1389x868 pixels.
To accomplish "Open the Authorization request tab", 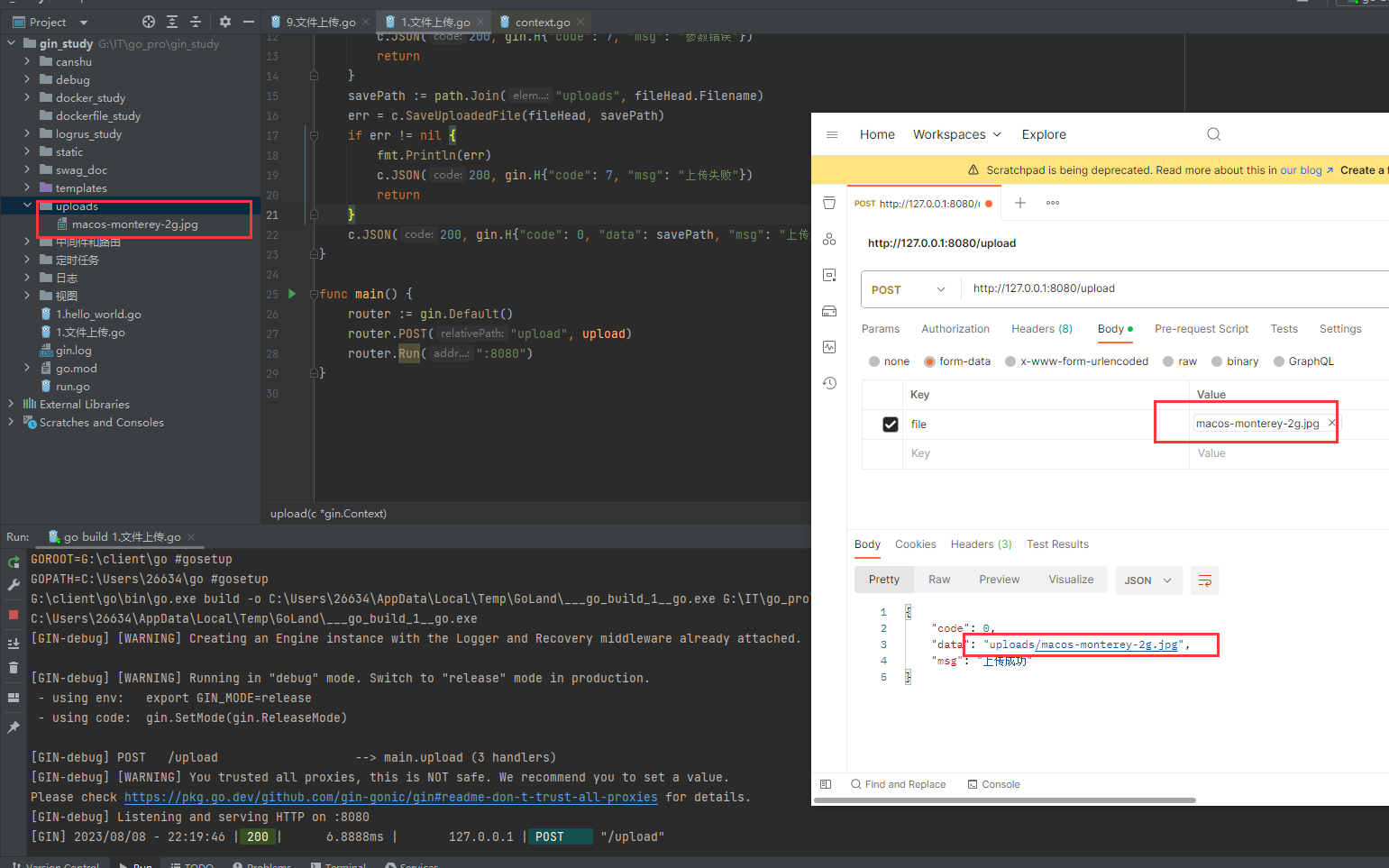I will 955,329.
